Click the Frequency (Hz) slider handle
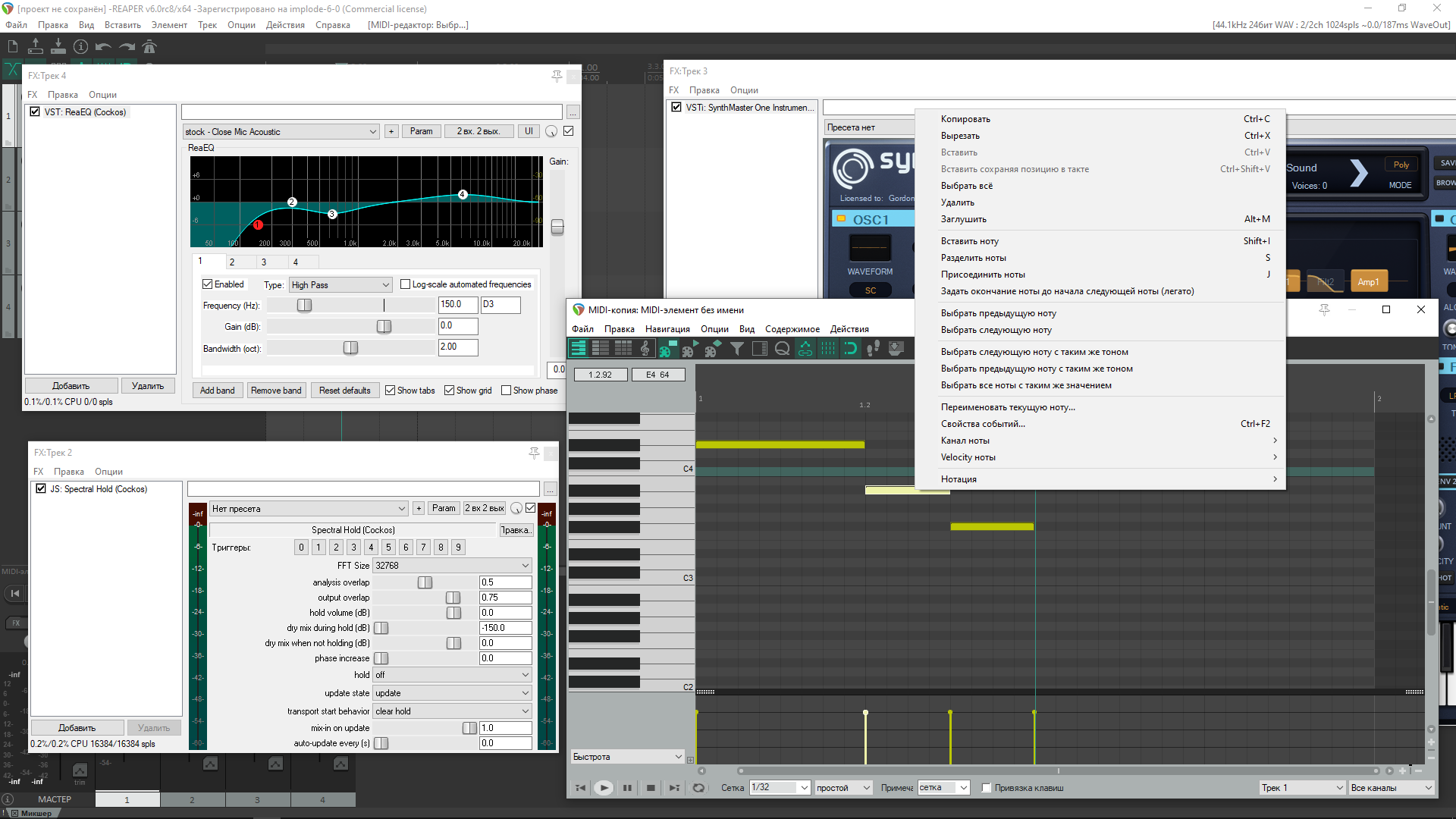 pos(304,305)
